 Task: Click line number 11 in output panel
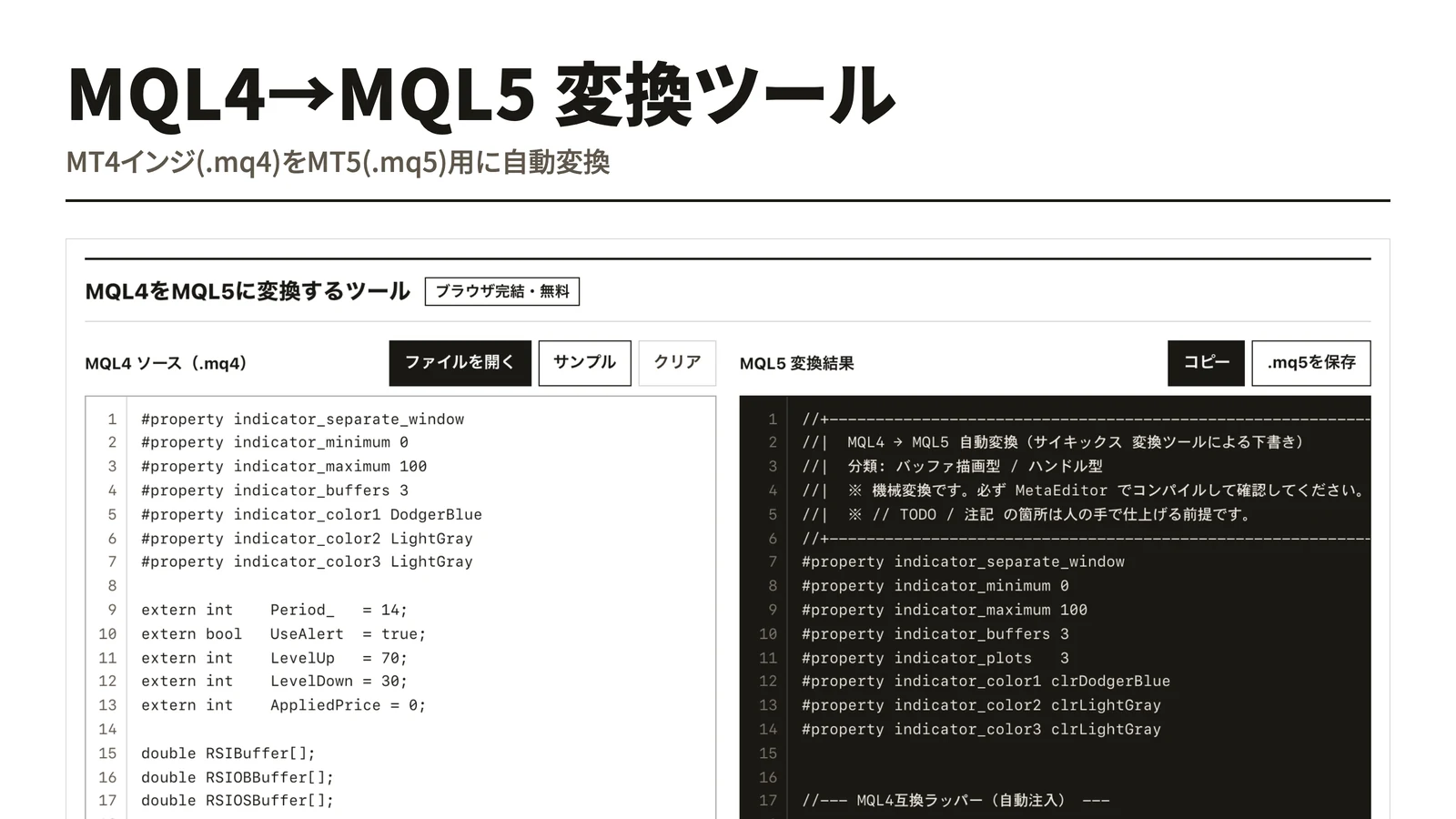(x=768, y=658)
